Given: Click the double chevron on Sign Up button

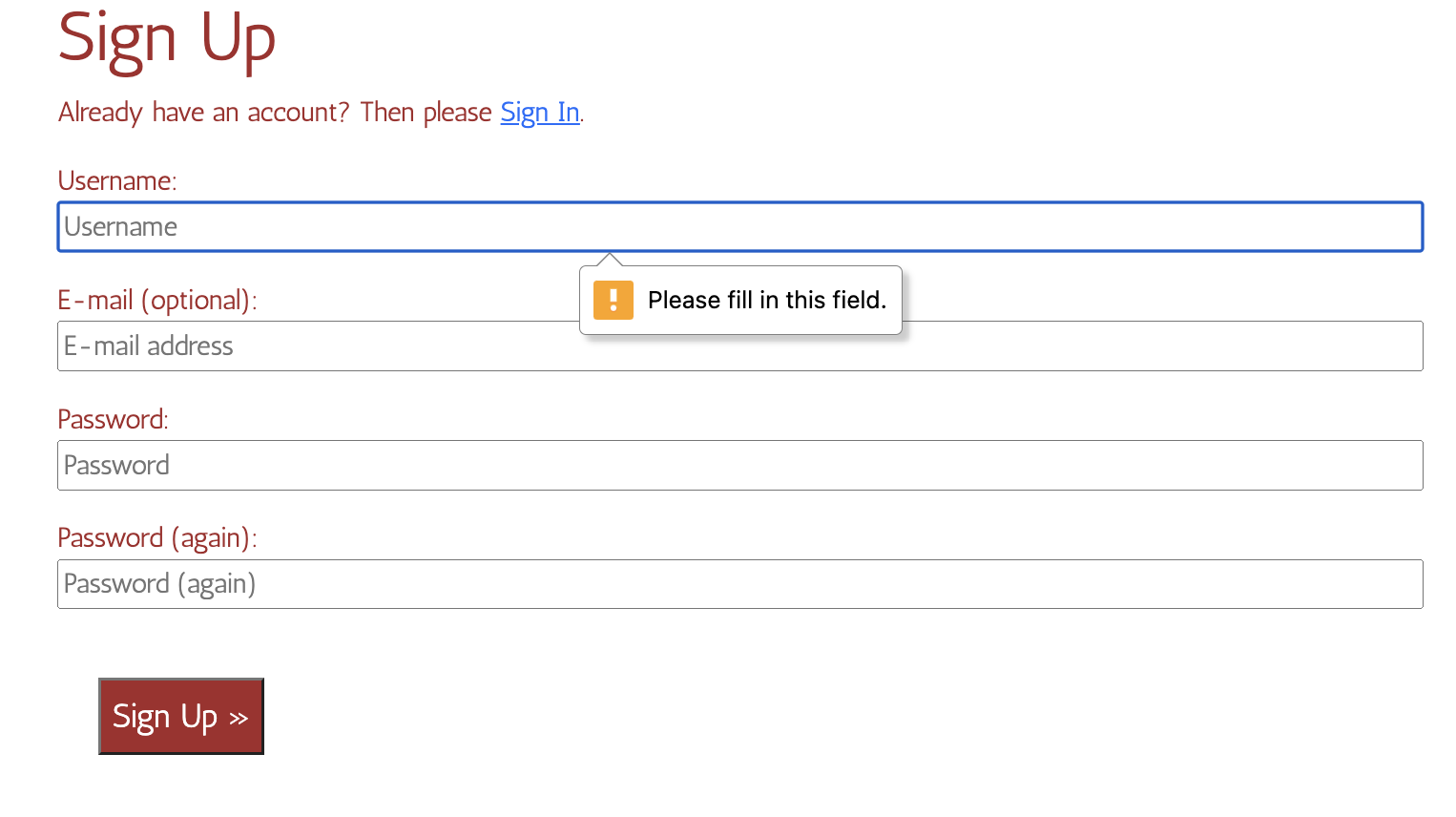Looking at the screenshot, I should [239, 718].
